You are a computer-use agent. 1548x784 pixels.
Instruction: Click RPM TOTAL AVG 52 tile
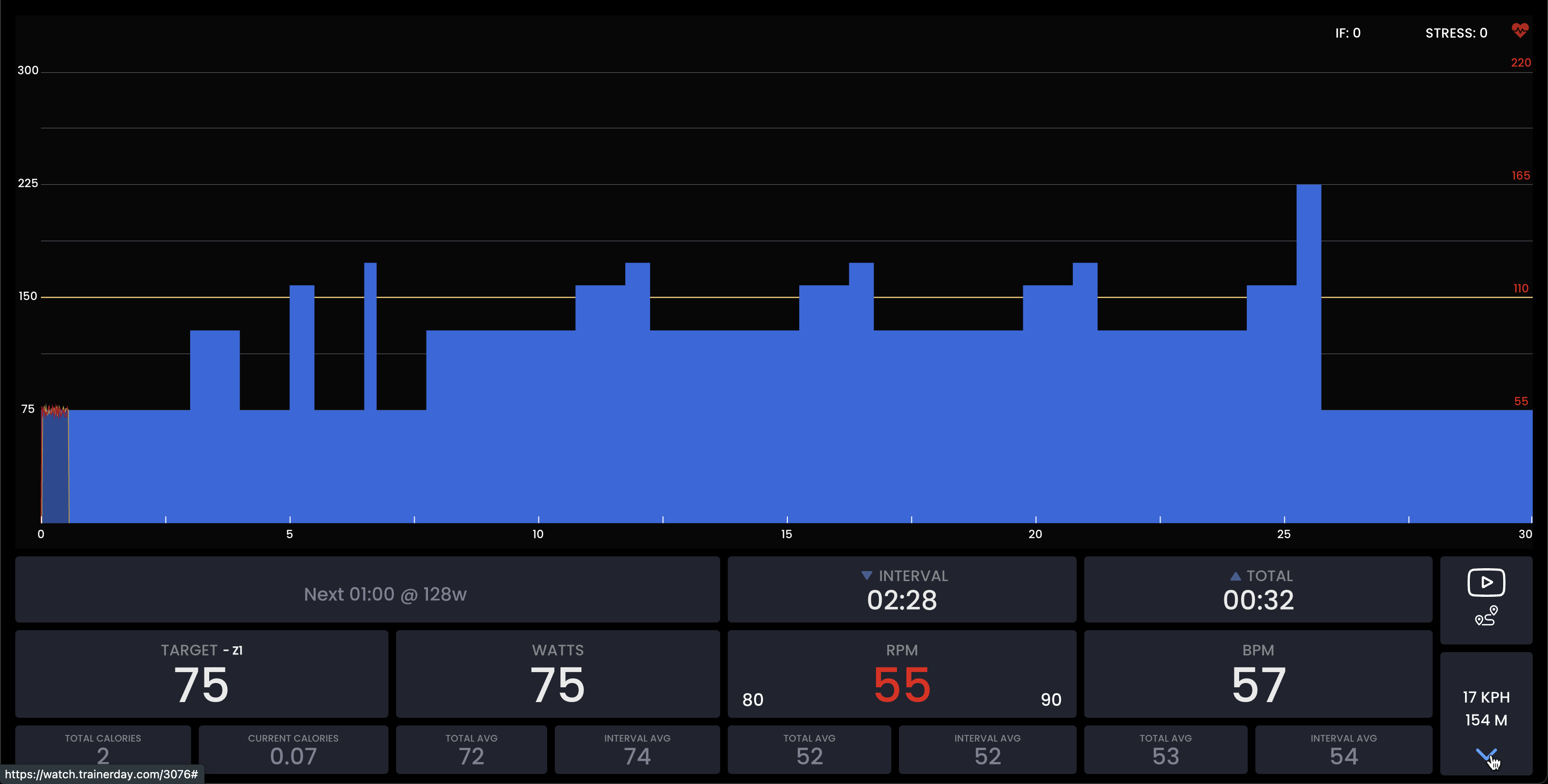809,750
